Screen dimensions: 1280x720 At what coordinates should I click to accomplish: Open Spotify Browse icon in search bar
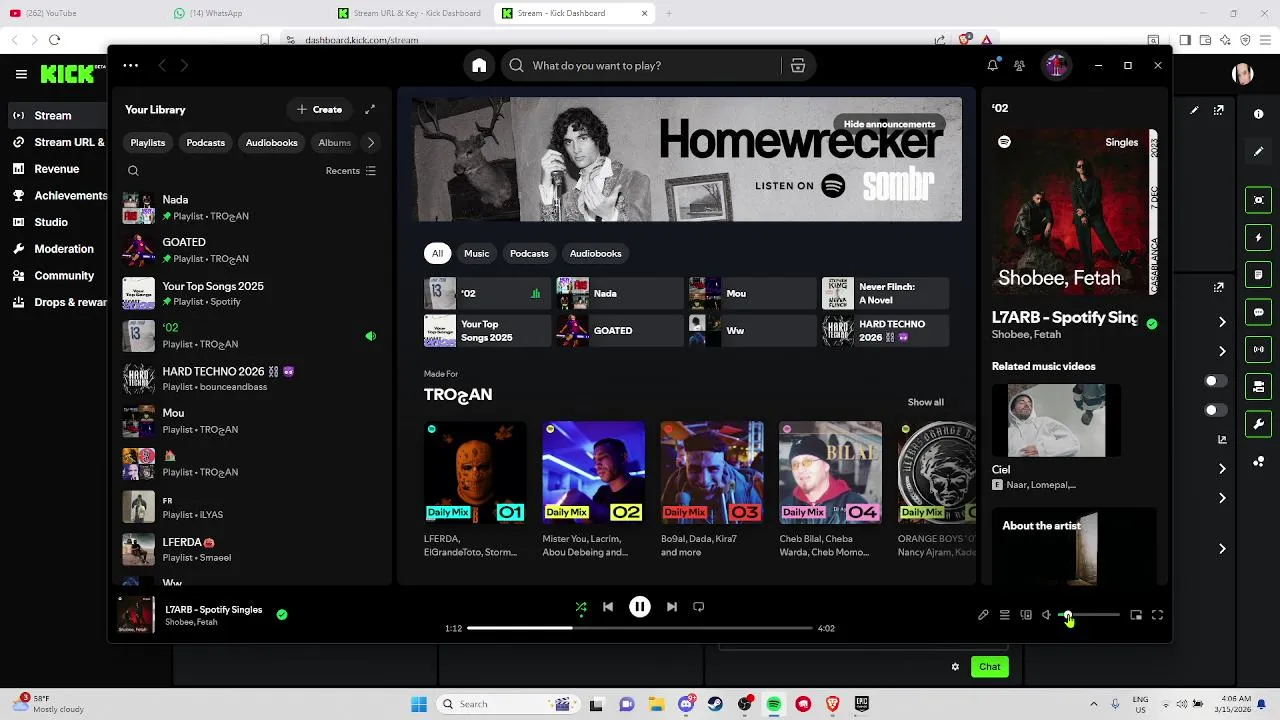(798, 66)
